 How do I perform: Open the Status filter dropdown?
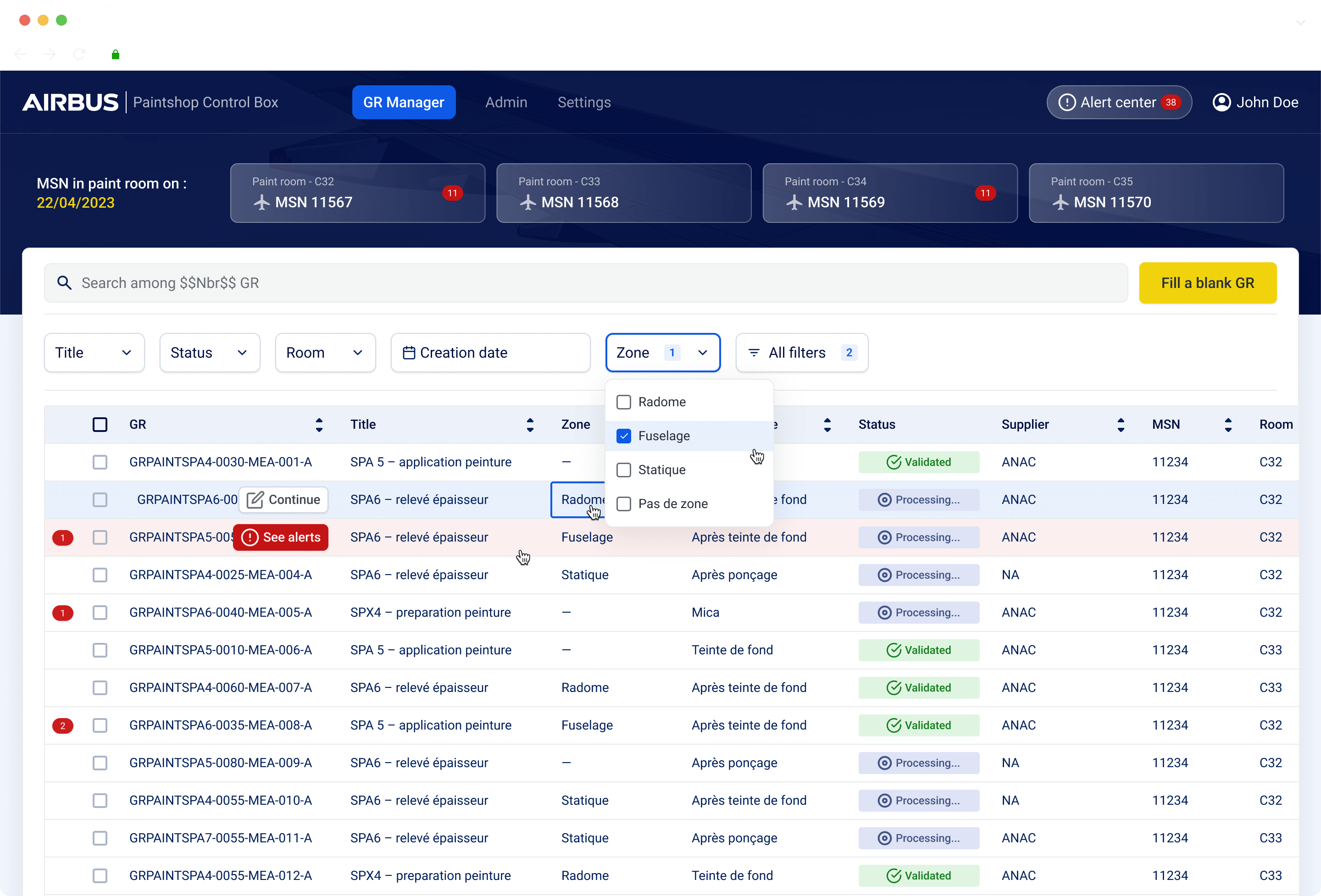click(x=209, y=352)
